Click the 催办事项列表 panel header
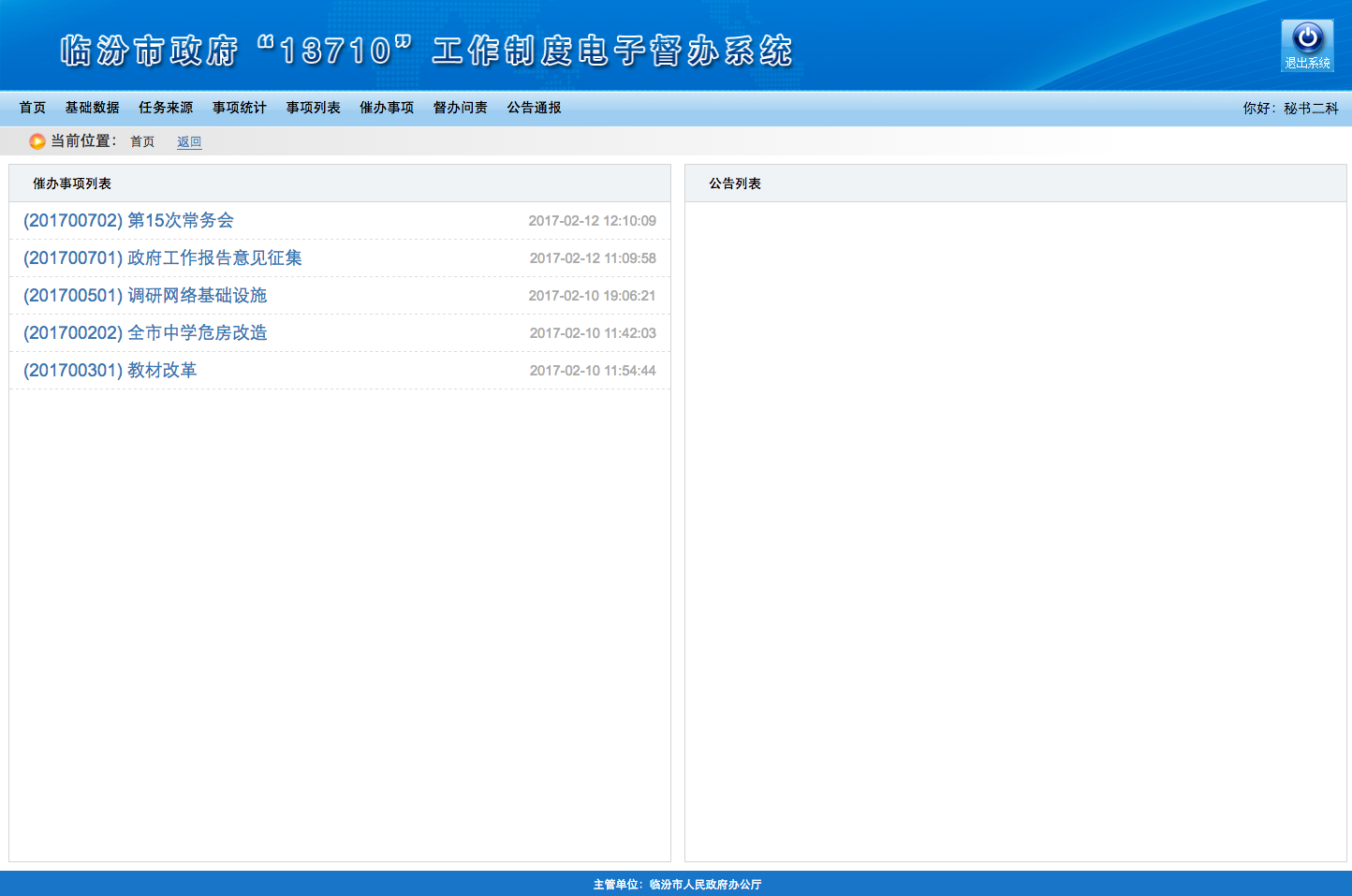Viewport: 1352px width, 896px height. pyautogui.click(x=72, y=184)
